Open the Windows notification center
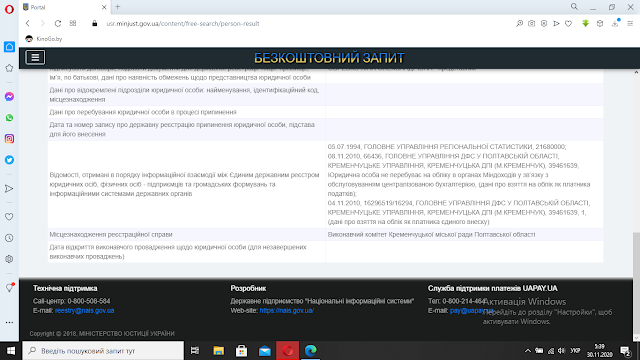640x360 pixels. point(625,351)
